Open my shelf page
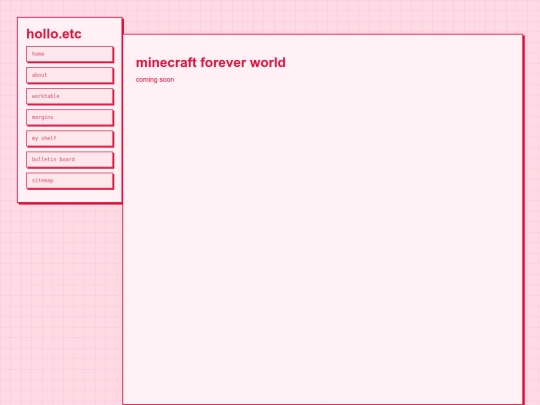Viewport: 540px width, 405px height. 70,138
